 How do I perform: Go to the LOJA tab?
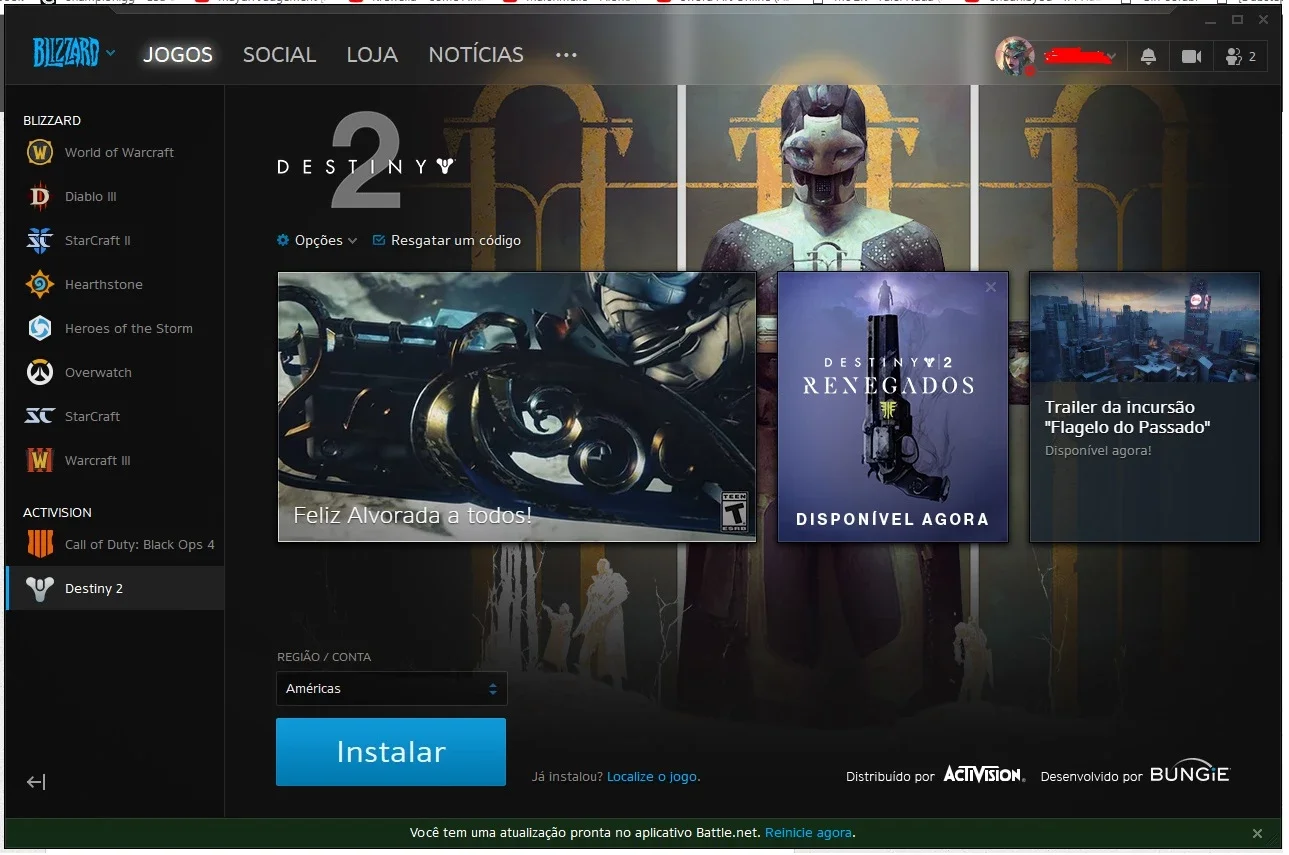[x=372, y=55]
